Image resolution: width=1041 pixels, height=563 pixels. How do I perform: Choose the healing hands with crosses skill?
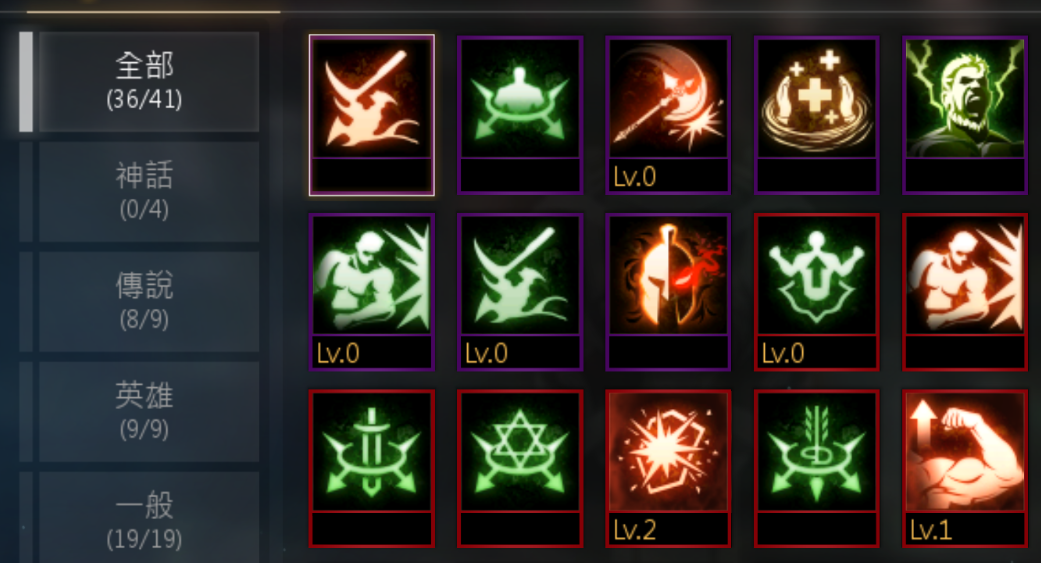click(x=817, y=115)
